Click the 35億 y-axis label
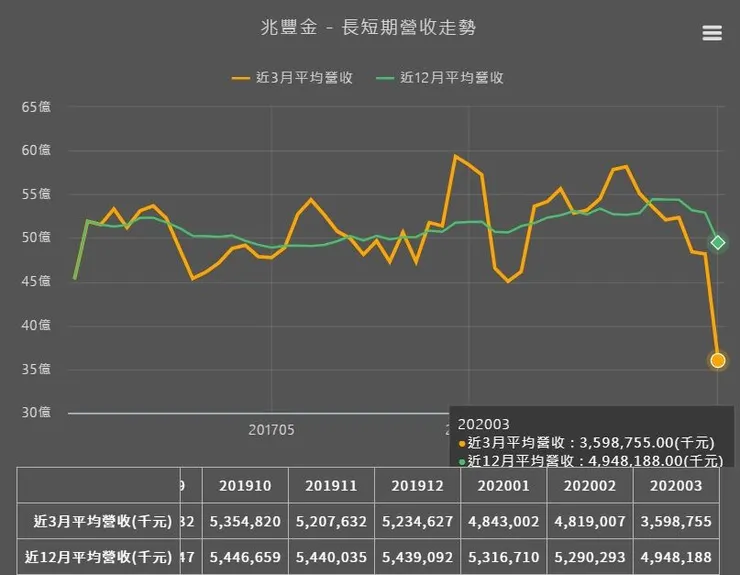Screen dimensions: 740x575 (x=36, y=369)
